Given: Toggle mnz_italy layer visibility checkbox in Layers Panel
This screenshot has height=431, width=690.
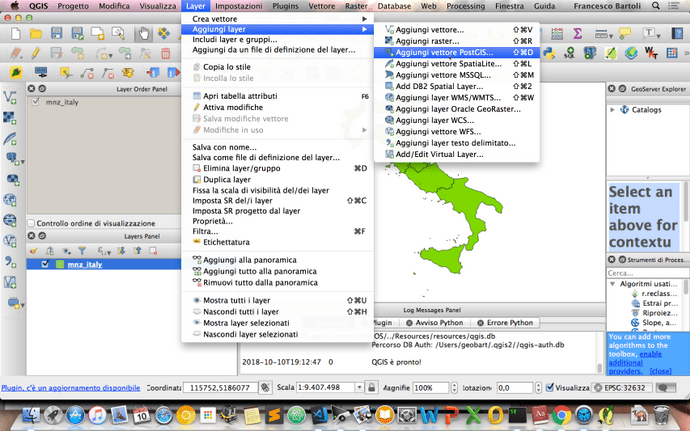Looking at the screenshot, I should 45,264.
